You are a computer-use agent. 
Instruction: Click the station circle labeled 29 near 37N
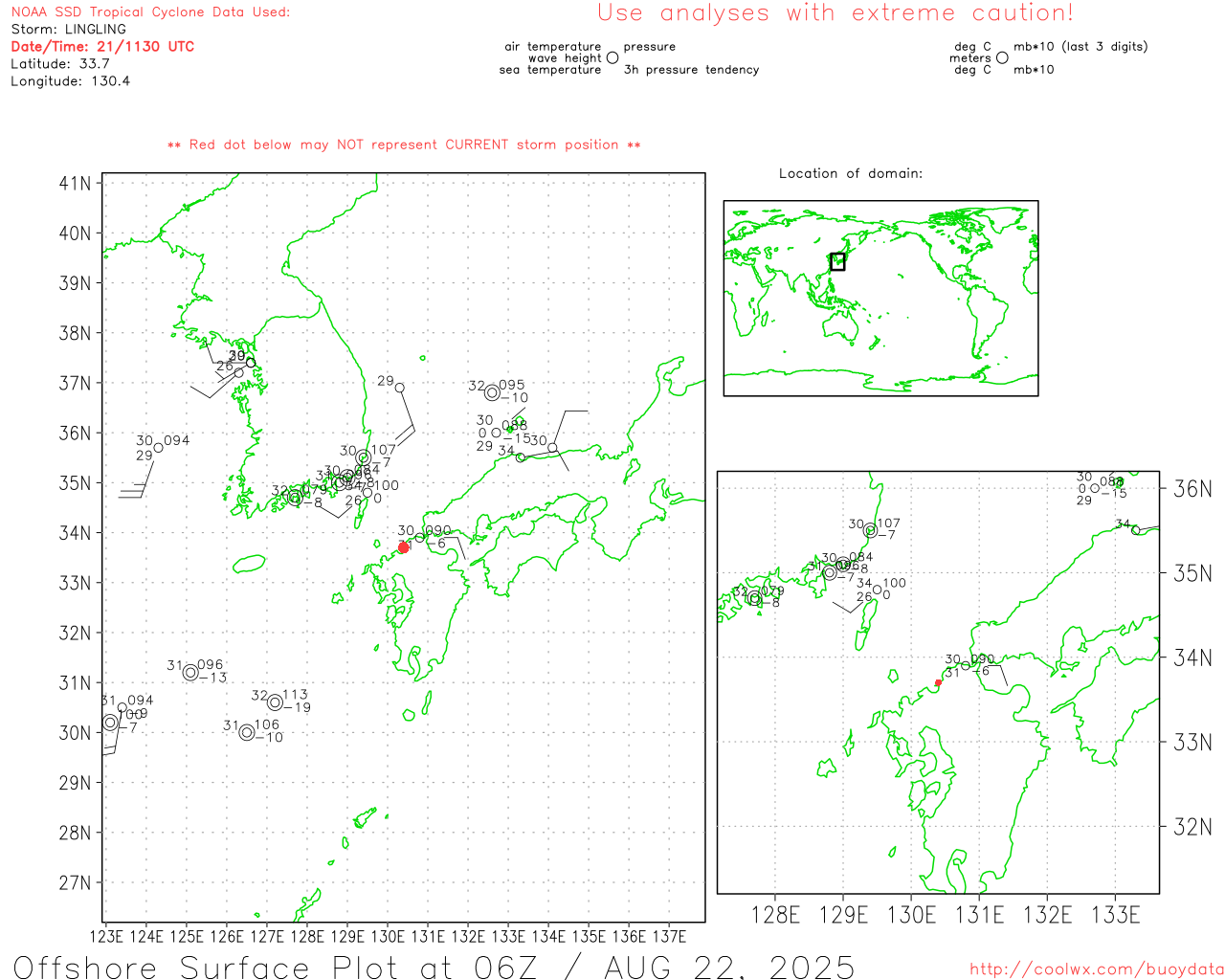[x=400, y=388]
